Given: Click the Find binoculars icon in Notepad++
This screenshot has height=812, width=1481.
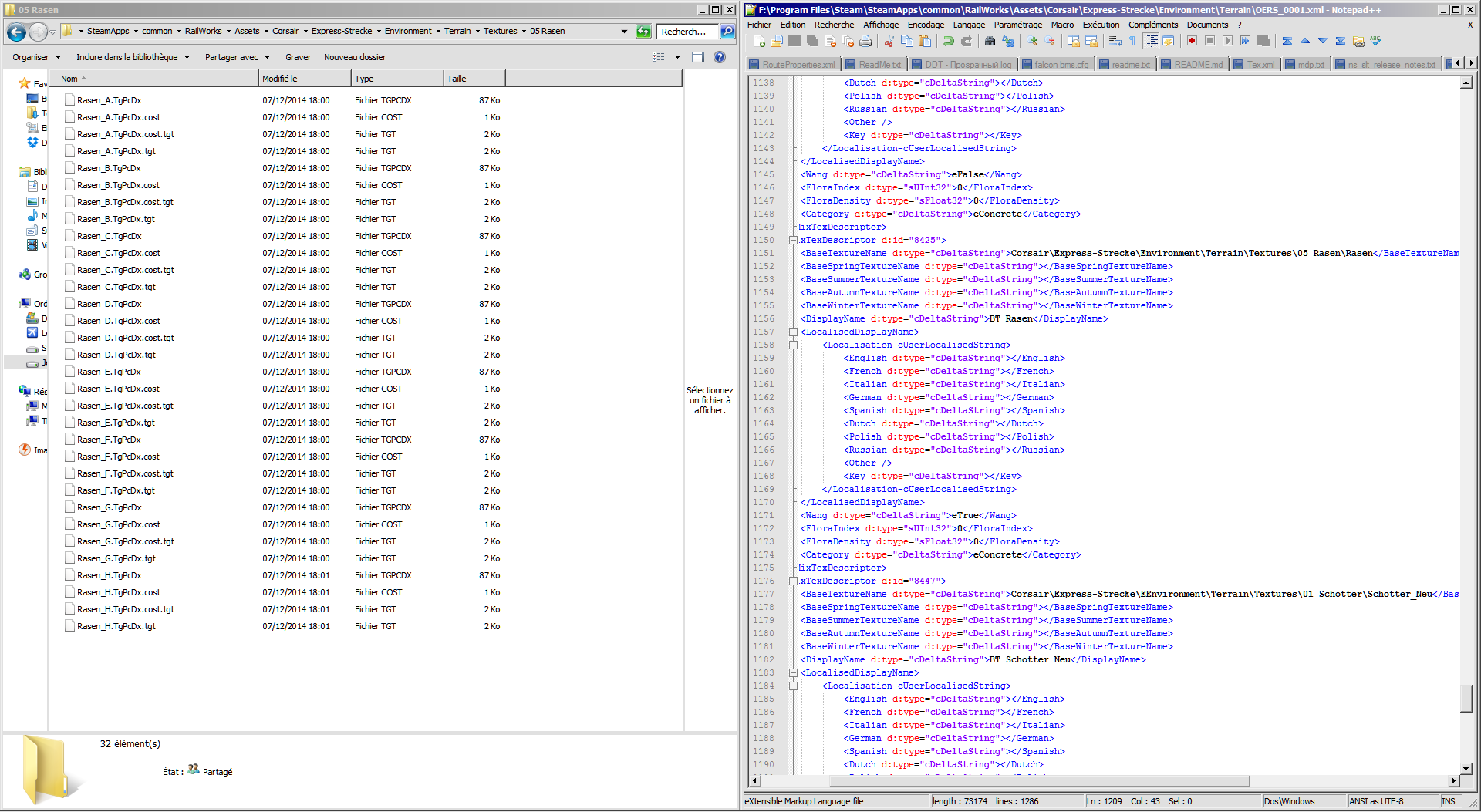Looking at the screenshot, I should 990,42.
